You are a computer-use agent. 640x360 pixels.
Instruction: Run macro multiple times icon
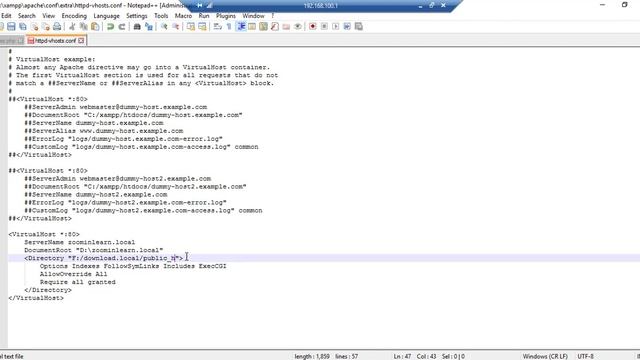[347, 27]
